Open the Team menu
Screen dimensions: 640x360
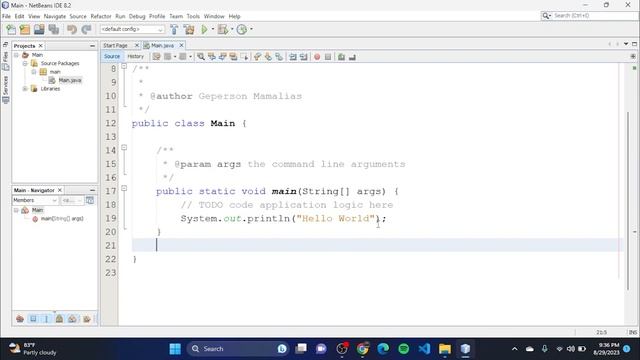click(176, 16)
